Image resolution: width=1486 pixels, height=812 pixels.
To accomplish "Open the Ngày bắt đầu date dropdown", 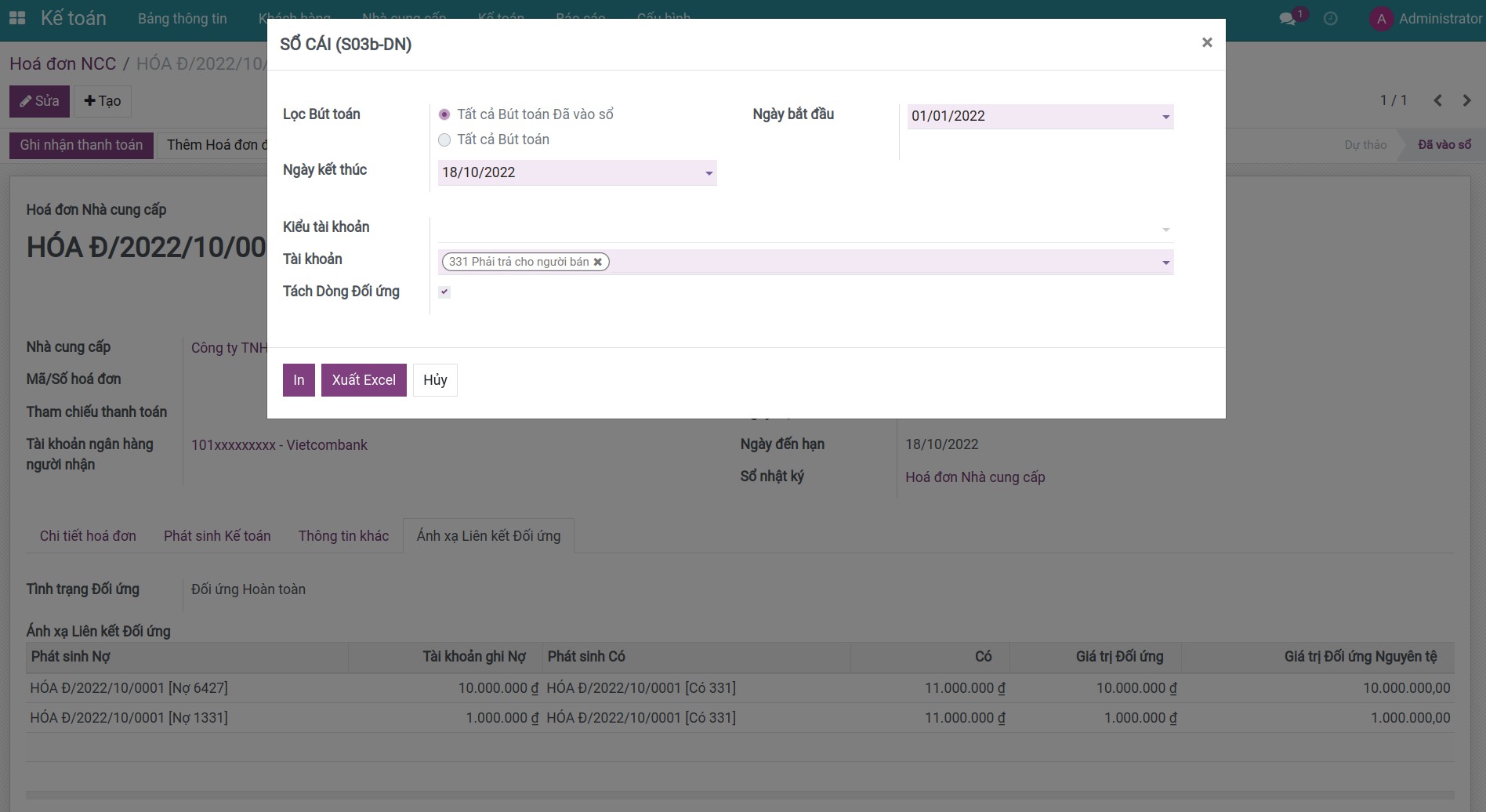I will (x=1165, y=117).
